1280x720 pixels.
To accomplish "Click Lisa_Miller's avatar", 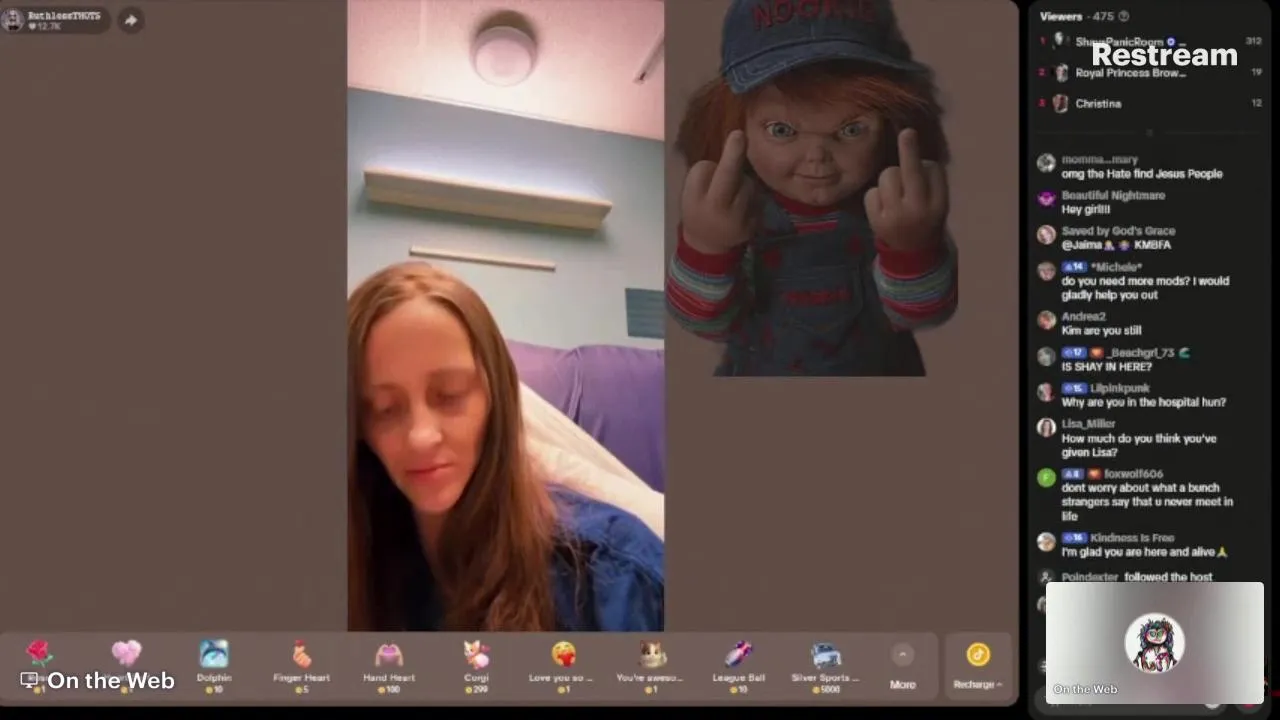I will tap(1046, 427).
